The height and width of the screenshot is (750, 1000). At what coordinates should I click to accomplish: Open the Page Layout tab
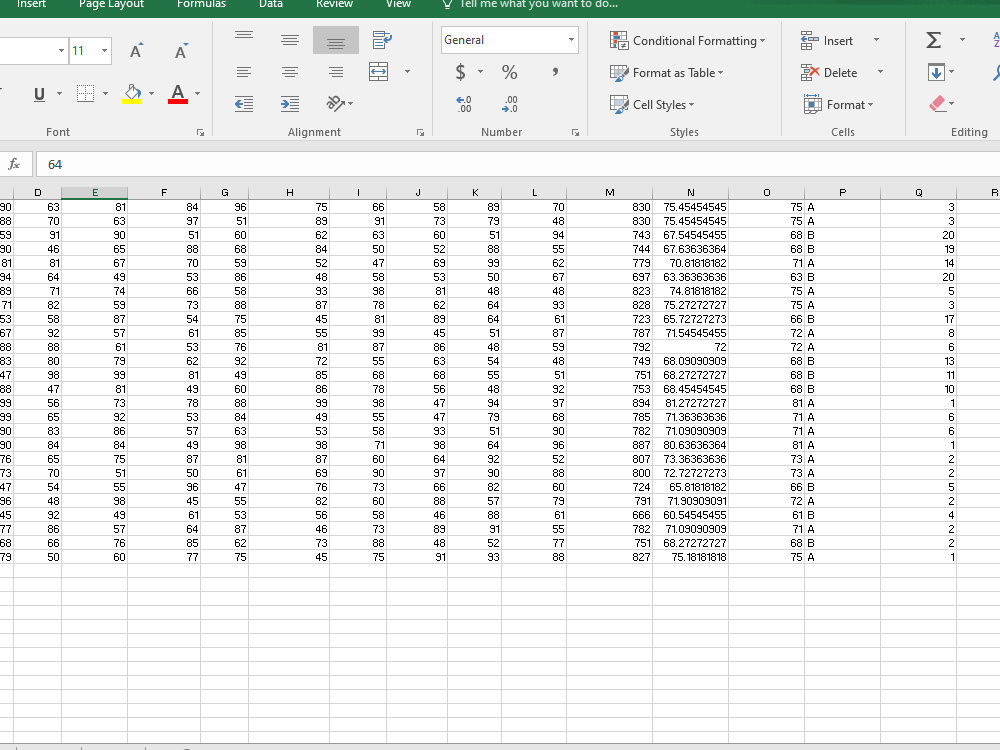(x=111, y=4)
